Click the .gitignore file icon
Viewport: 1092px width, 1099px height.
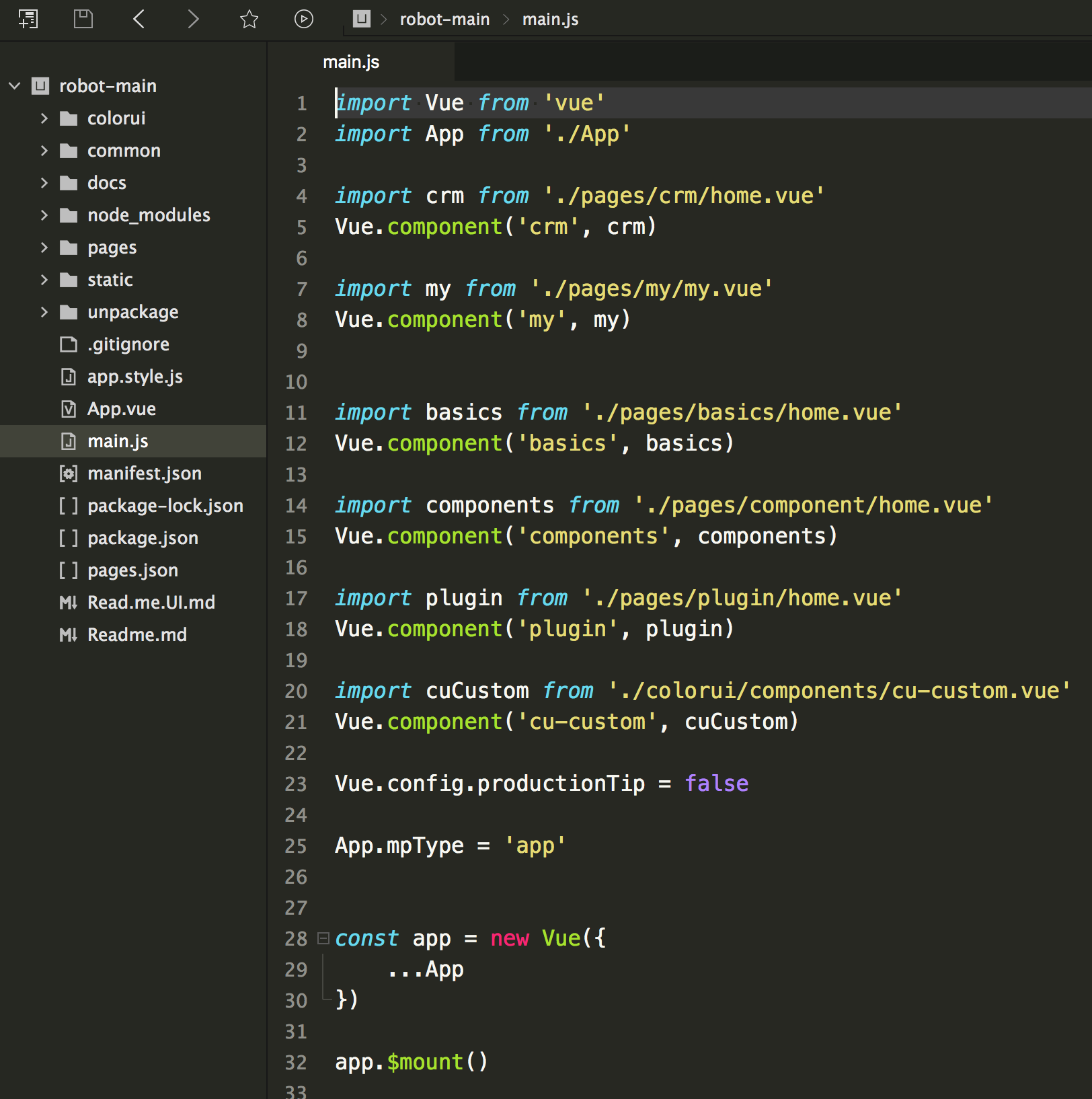[69, 344]
